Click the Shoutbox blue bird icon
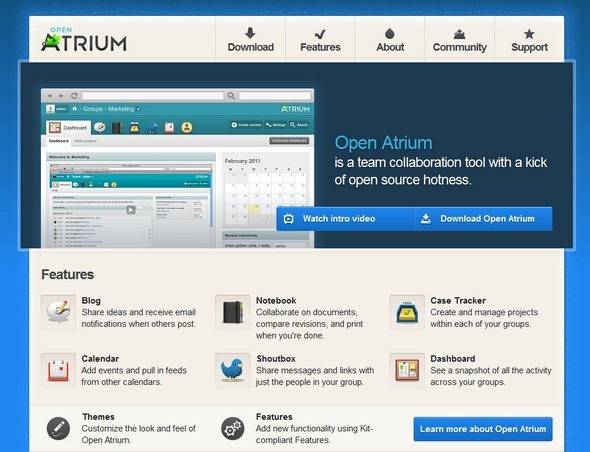Viewport: 590px width, 452px height. point(233,370)
